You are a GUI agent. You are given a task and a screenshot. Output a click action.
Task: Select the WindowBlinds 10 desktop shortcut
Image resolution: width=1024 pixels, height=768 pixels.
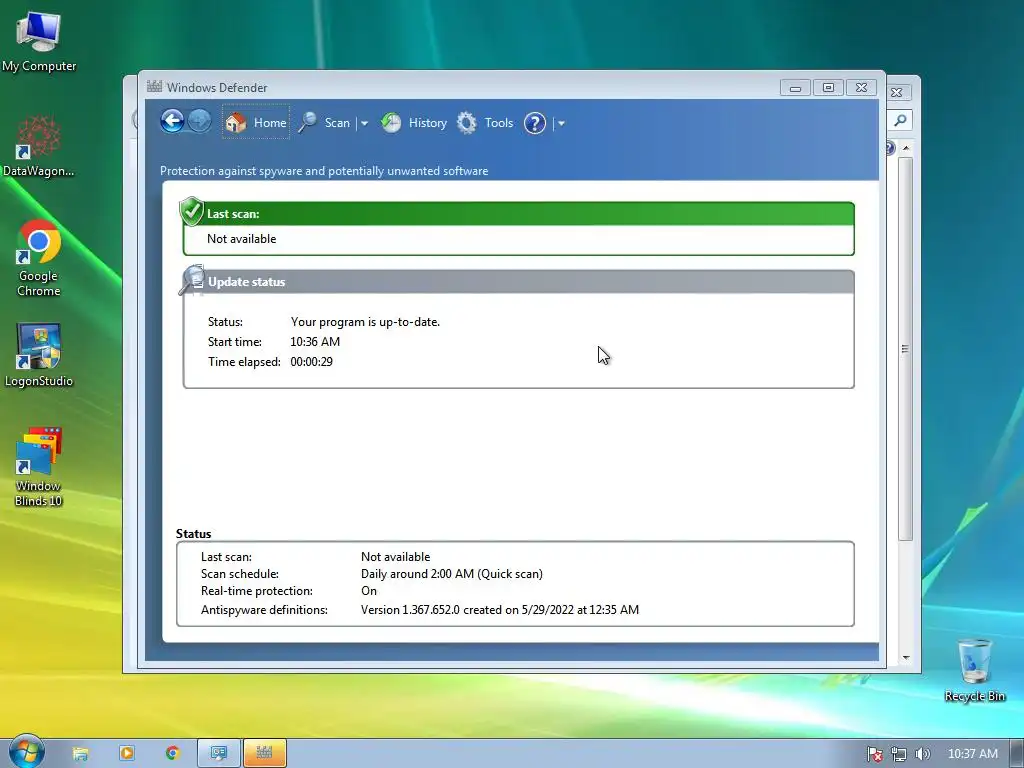(x=39, y=467)
